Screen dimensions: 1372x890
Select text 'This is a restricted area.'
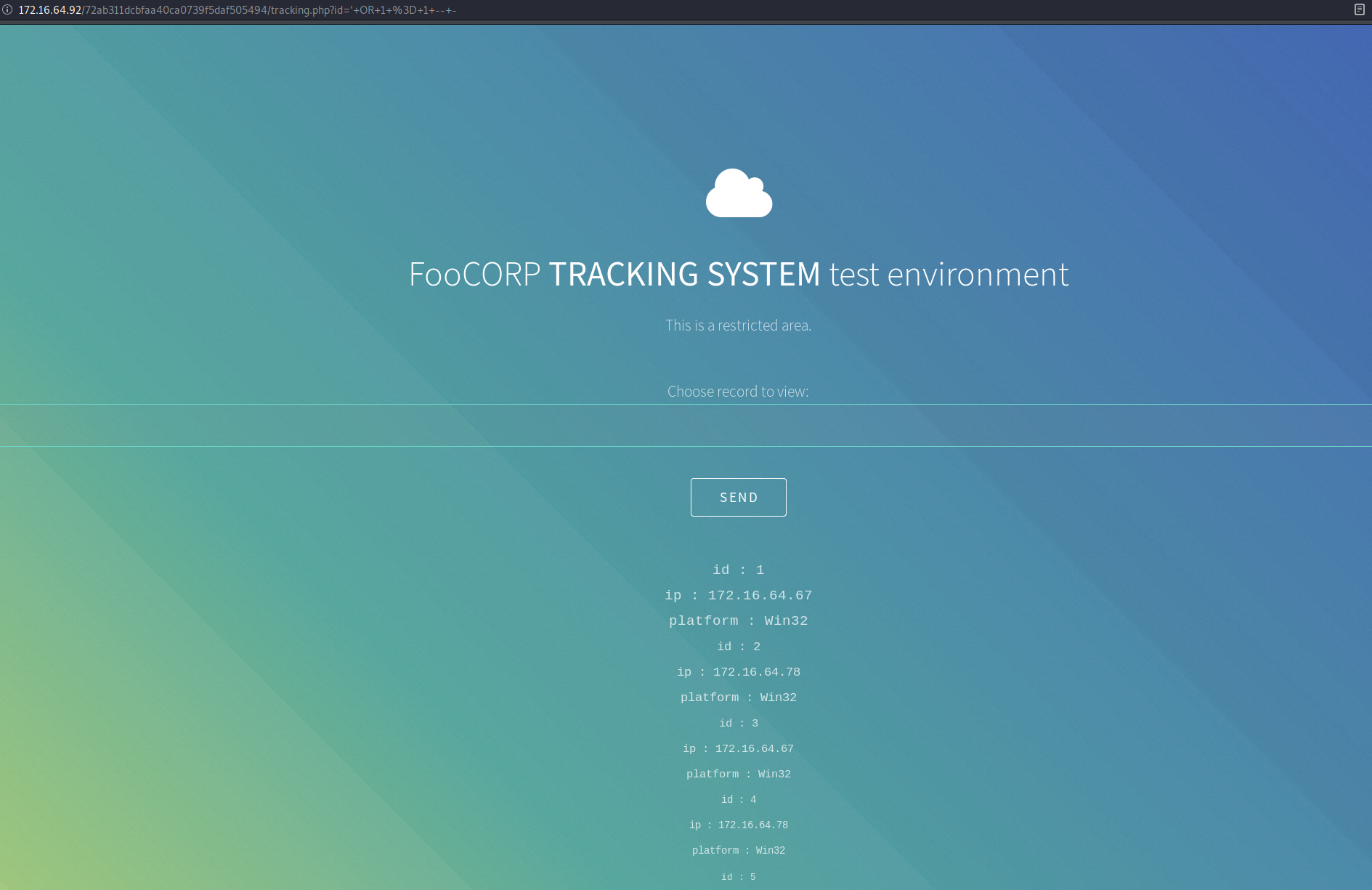(738, 325)
